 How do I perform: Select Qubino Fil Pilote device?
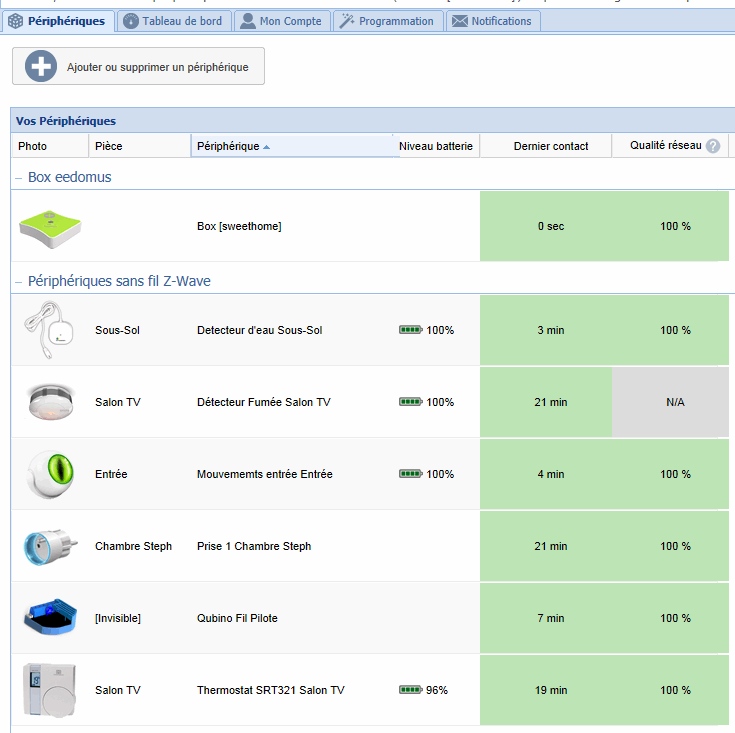click(237, 618)
